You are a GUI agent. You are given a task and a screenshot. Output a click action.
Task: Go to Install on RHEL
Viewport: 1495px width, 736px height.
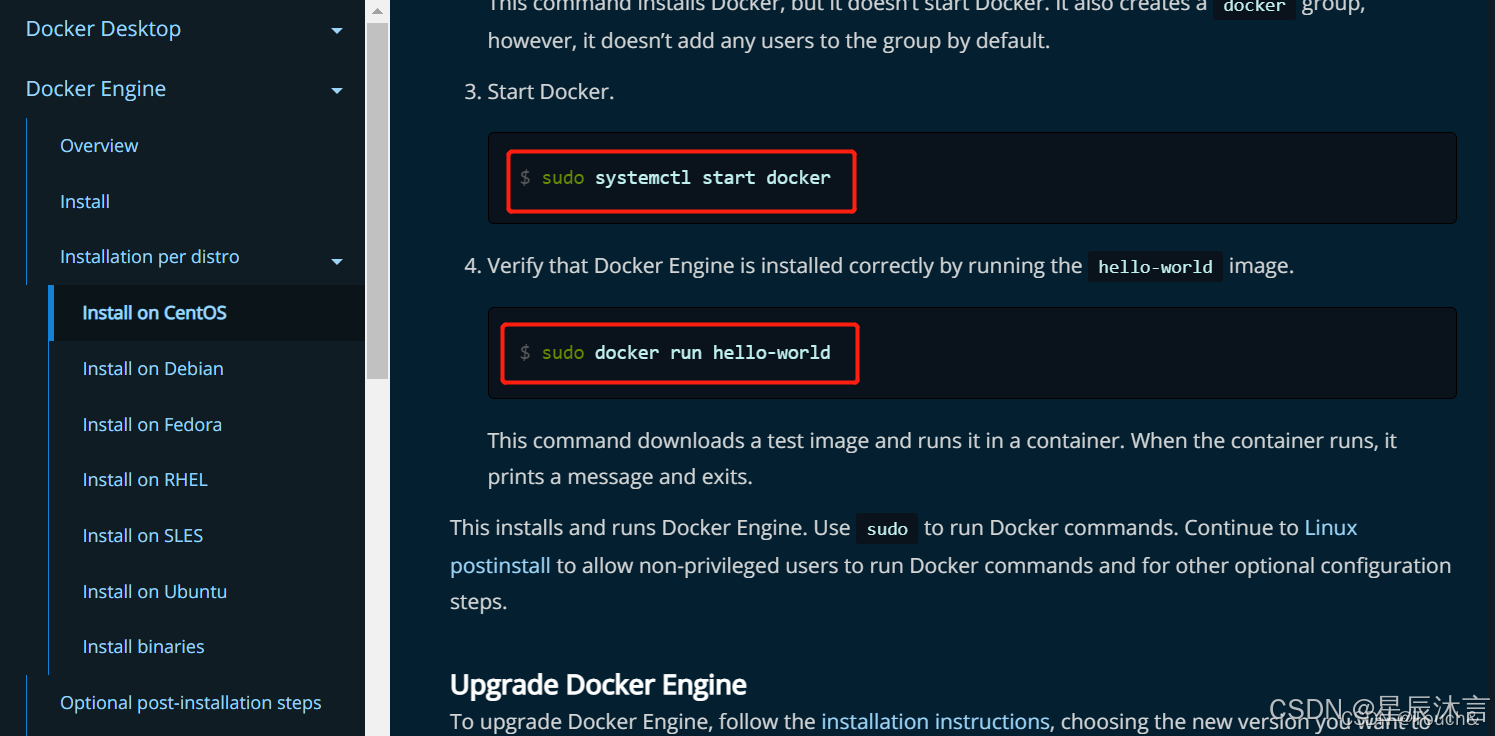click(x=145, y=480)
